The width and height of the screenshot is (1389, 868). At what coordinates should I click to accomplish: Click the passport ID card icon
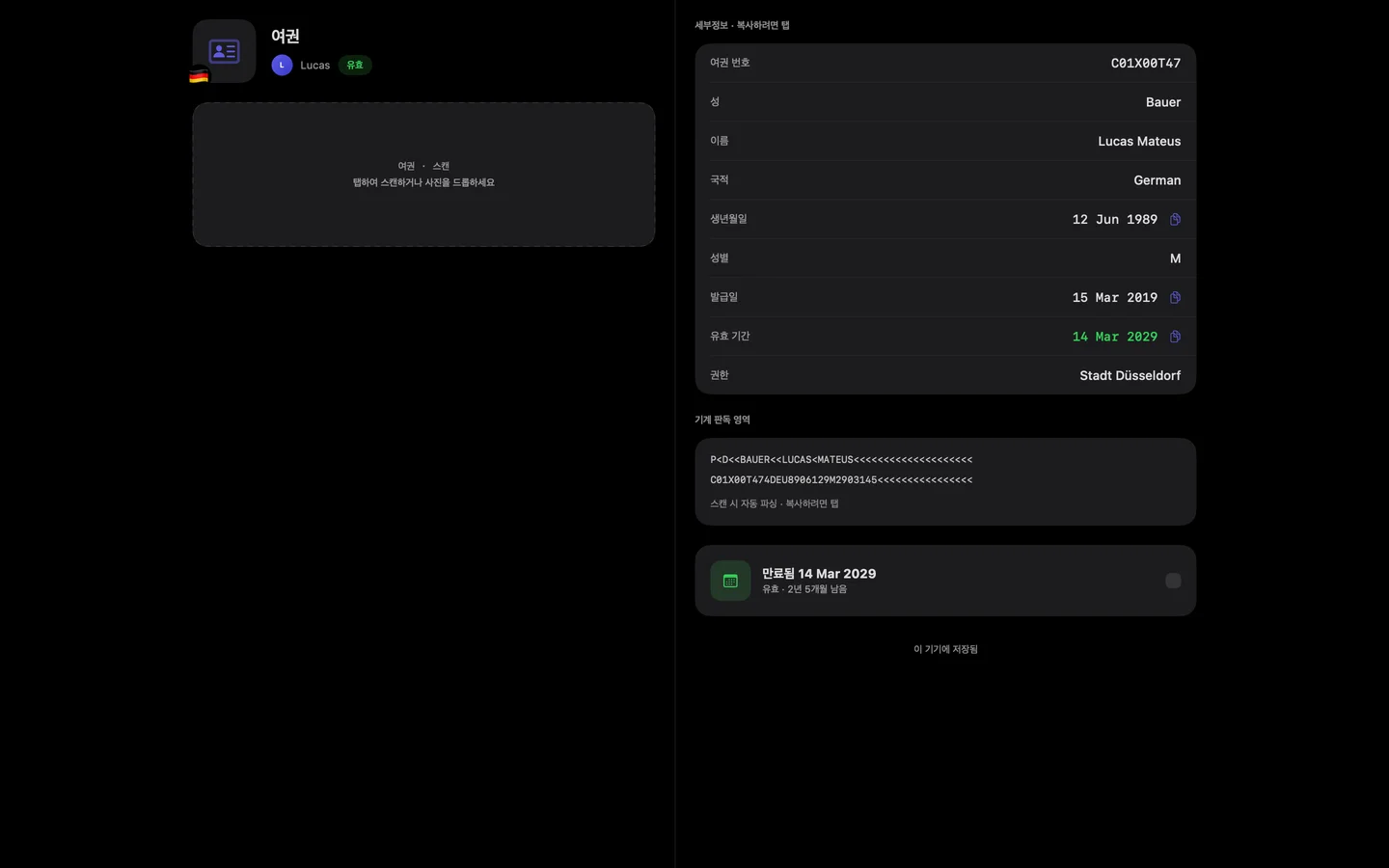224,51
